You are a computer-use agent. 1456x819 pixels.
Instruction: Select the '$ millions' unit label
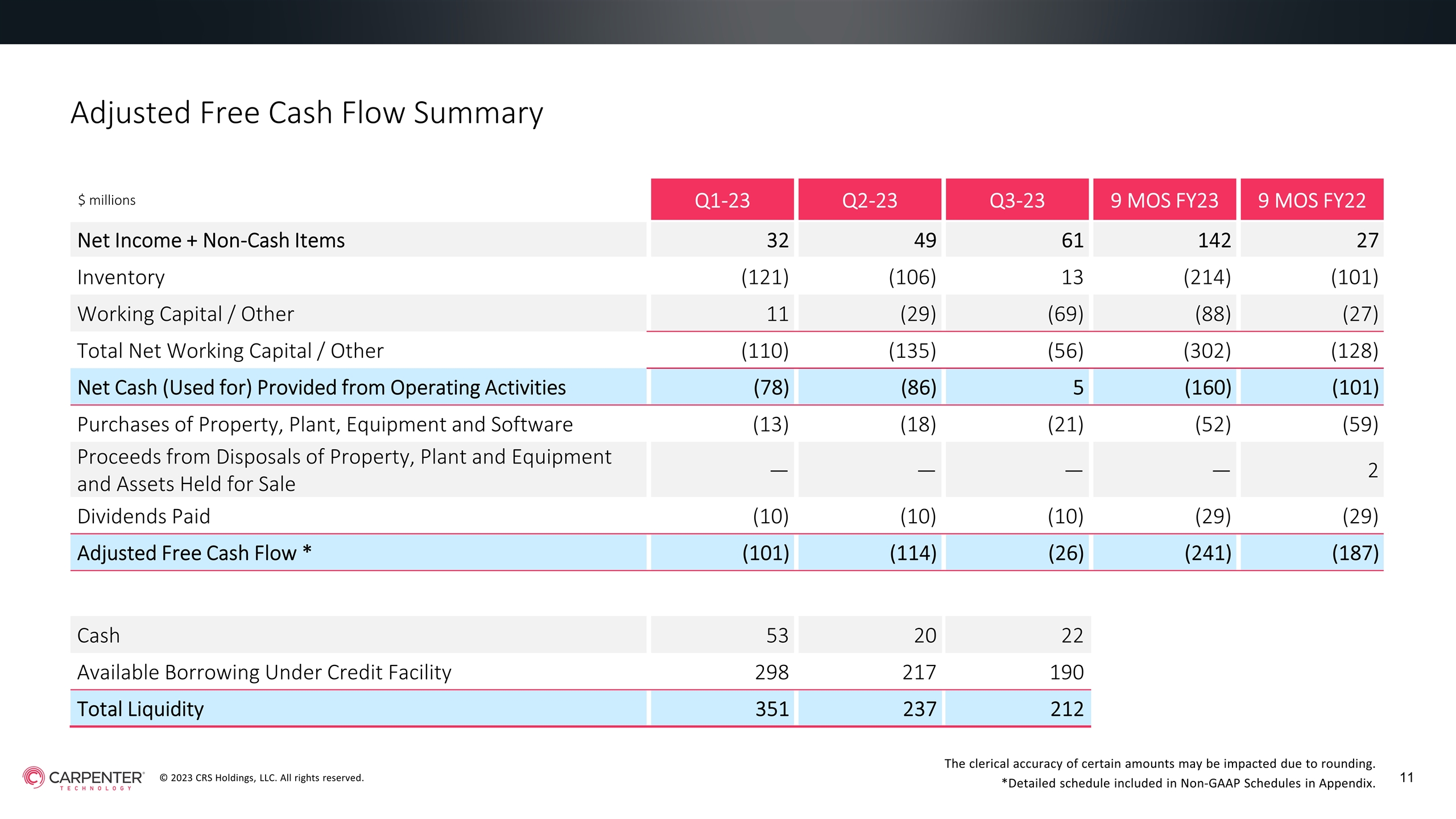tap(107, 200)
